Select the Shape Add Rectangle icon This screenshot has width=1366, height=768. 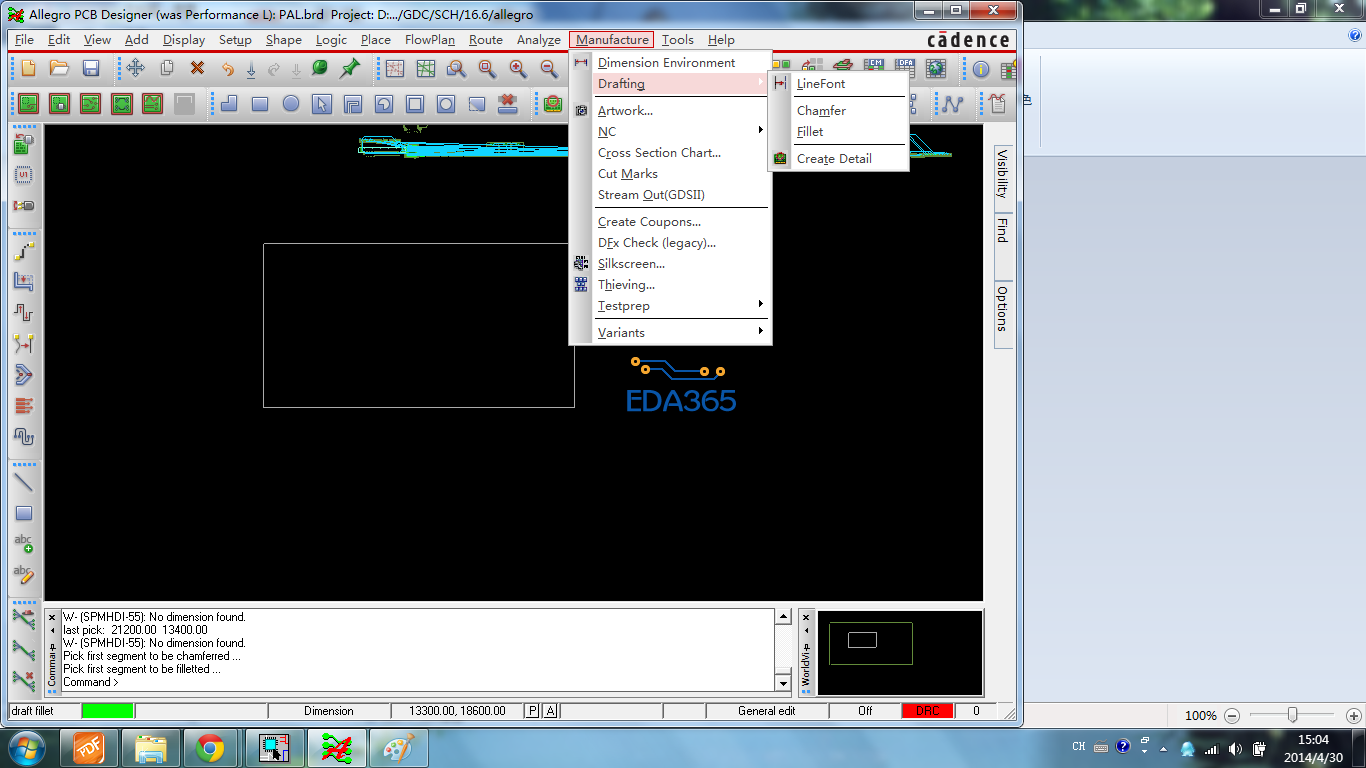click(x=260, y=103)
